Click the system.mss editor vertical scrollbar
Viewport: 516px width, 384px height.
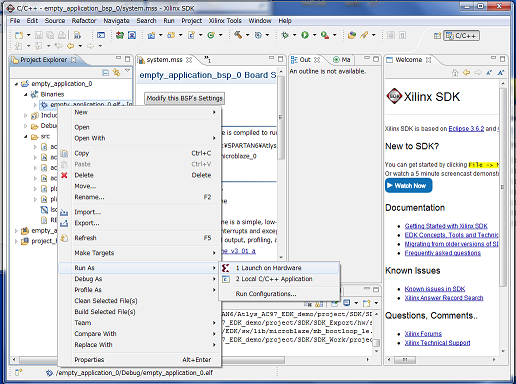[281, 117]
